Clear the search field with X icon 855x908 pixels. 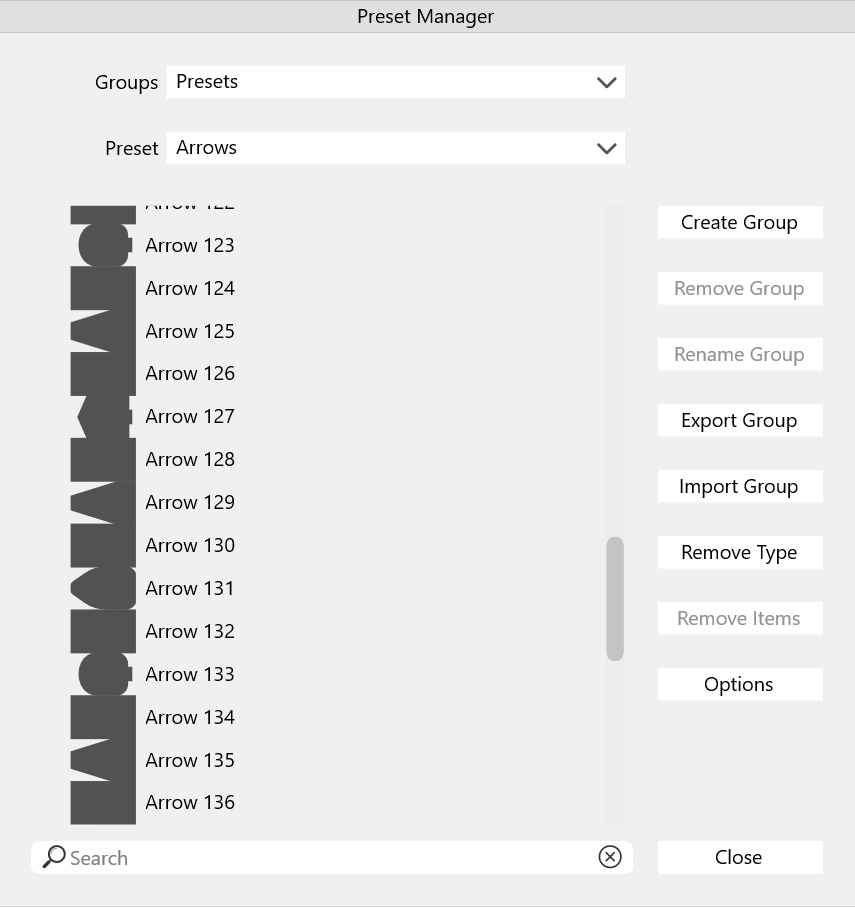pyautogui.click(x=609, y=857)
